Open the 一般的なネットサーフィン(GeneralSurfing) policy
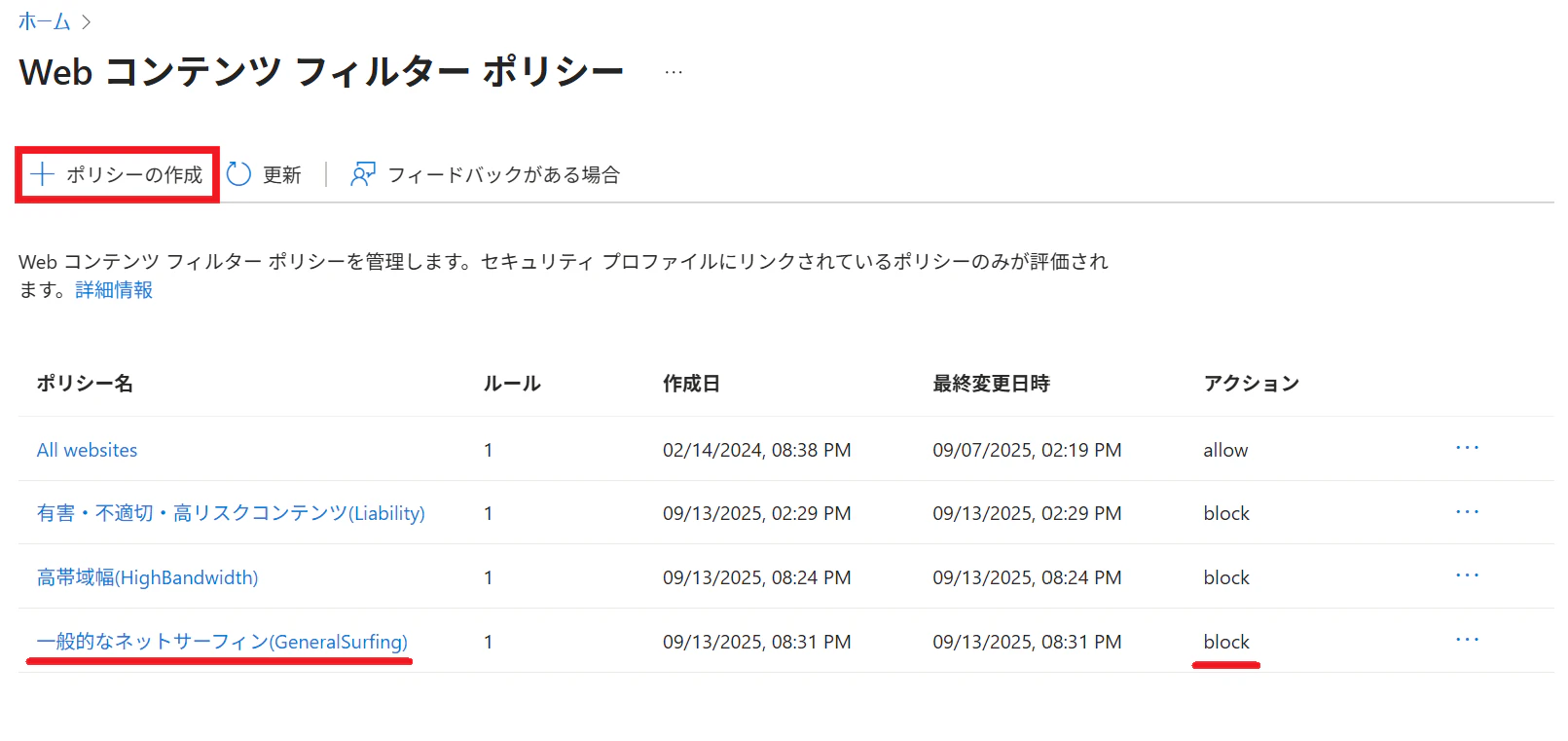This screenshot has height=741, width=1568. pyautogui.click(x=222, y=642)
